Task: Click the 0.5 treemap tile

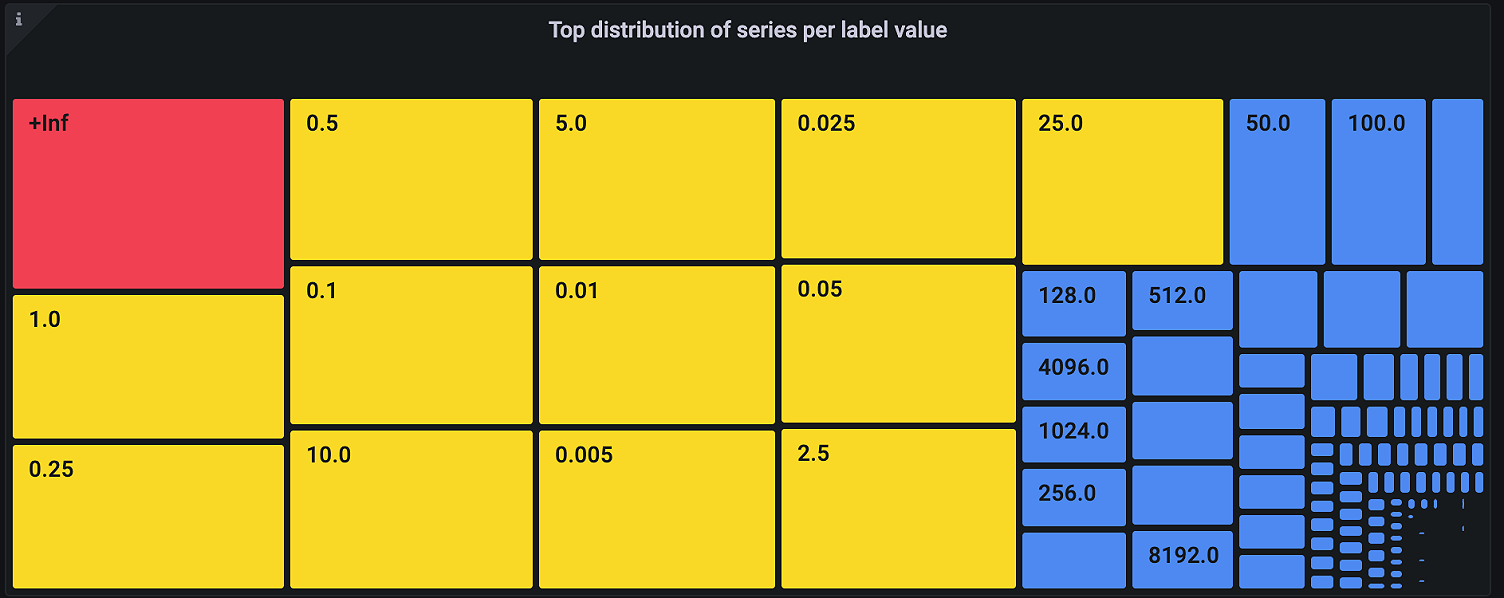Action: pos(411,180)
